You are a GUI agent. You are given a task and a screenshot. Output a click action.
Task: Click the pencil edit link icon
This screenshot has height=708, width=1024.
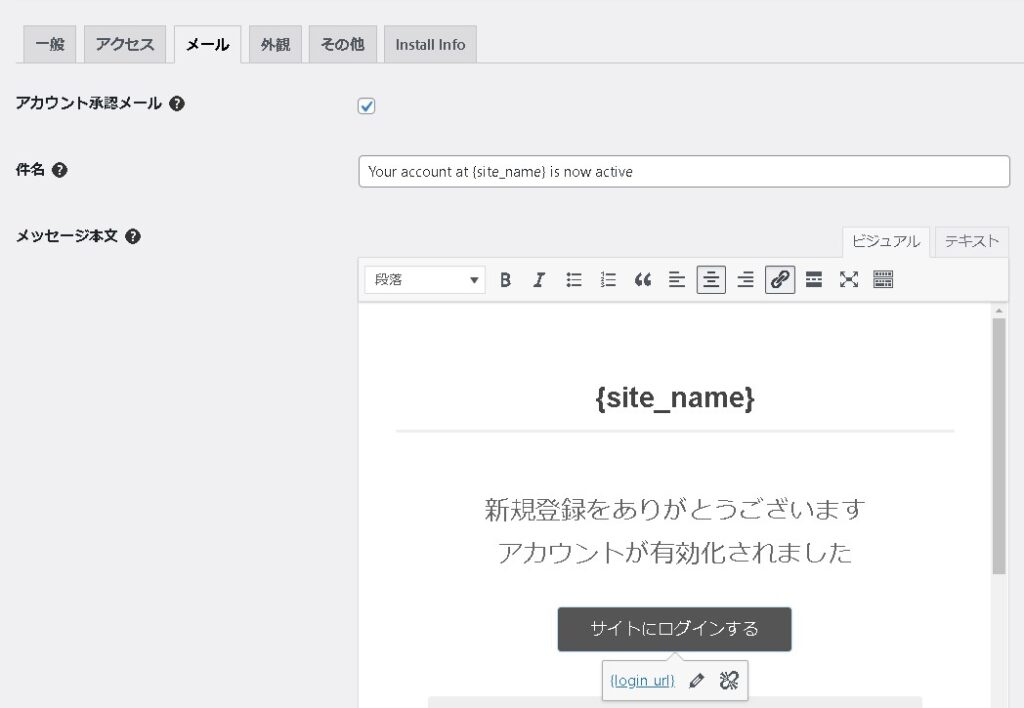point(697,681)
